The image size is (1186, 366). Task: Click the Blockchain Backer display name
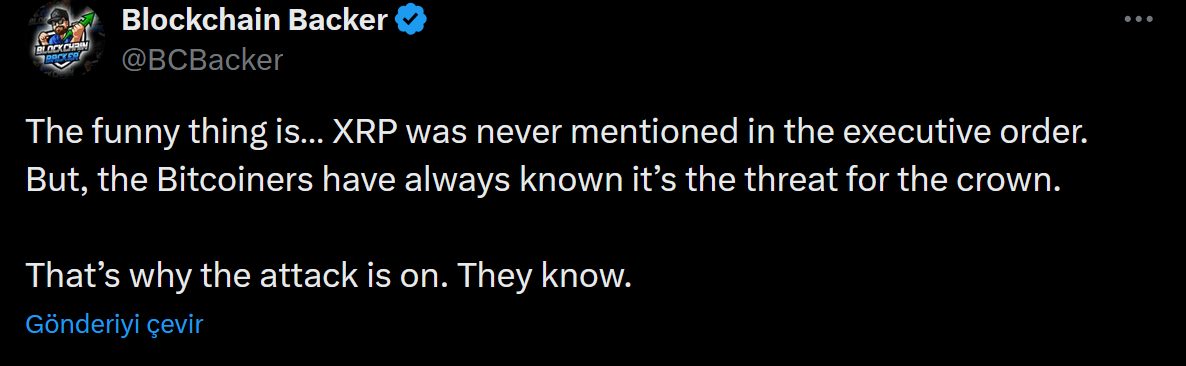point(254,21)
